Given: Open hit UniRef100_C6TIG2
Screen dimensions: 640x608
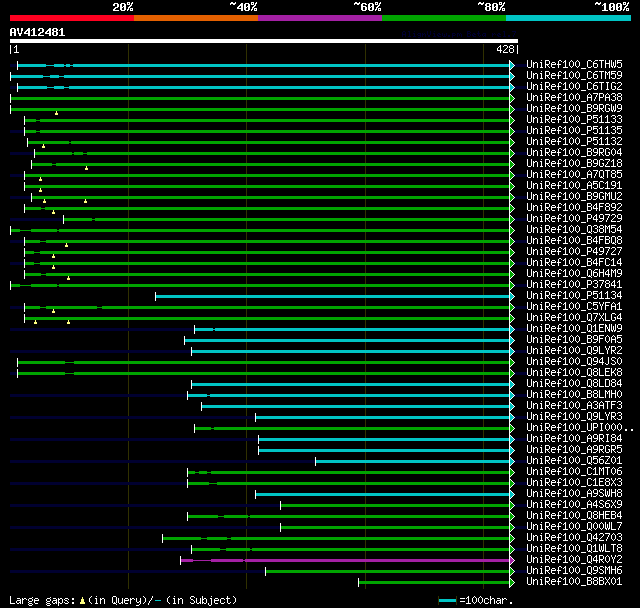Looking at the screenshot, I should pos(574,87).
